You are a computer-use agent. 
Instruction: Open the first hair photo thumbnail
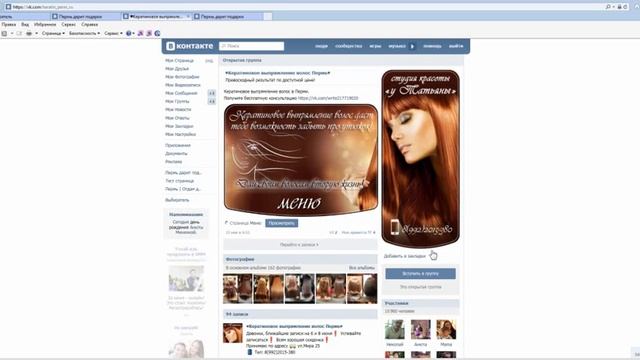(x=238, y=289)
